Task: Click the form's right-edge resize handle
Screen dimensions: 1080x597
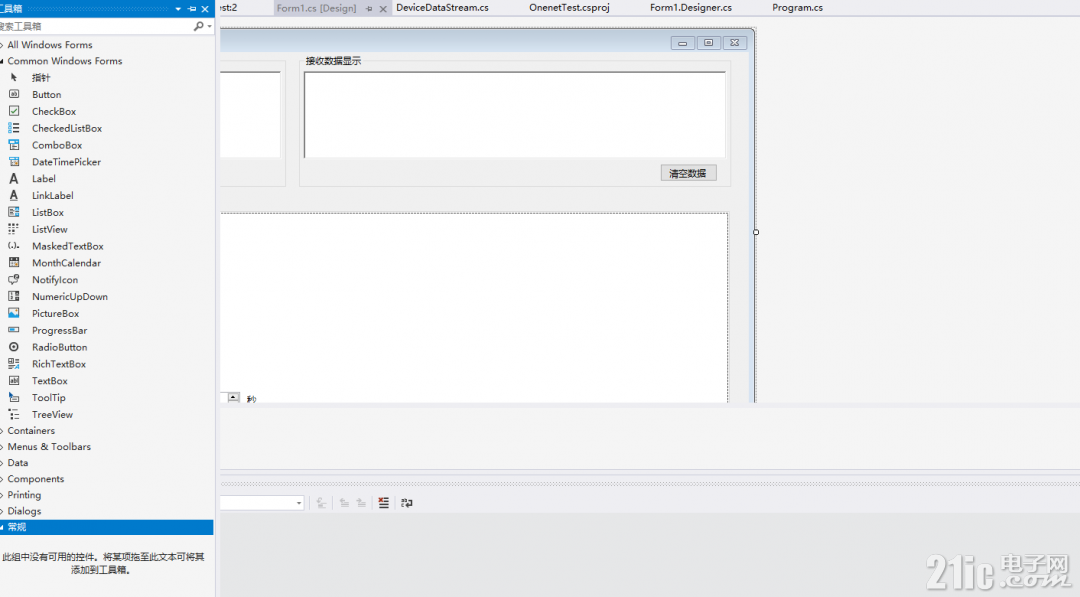Action: 756,232
